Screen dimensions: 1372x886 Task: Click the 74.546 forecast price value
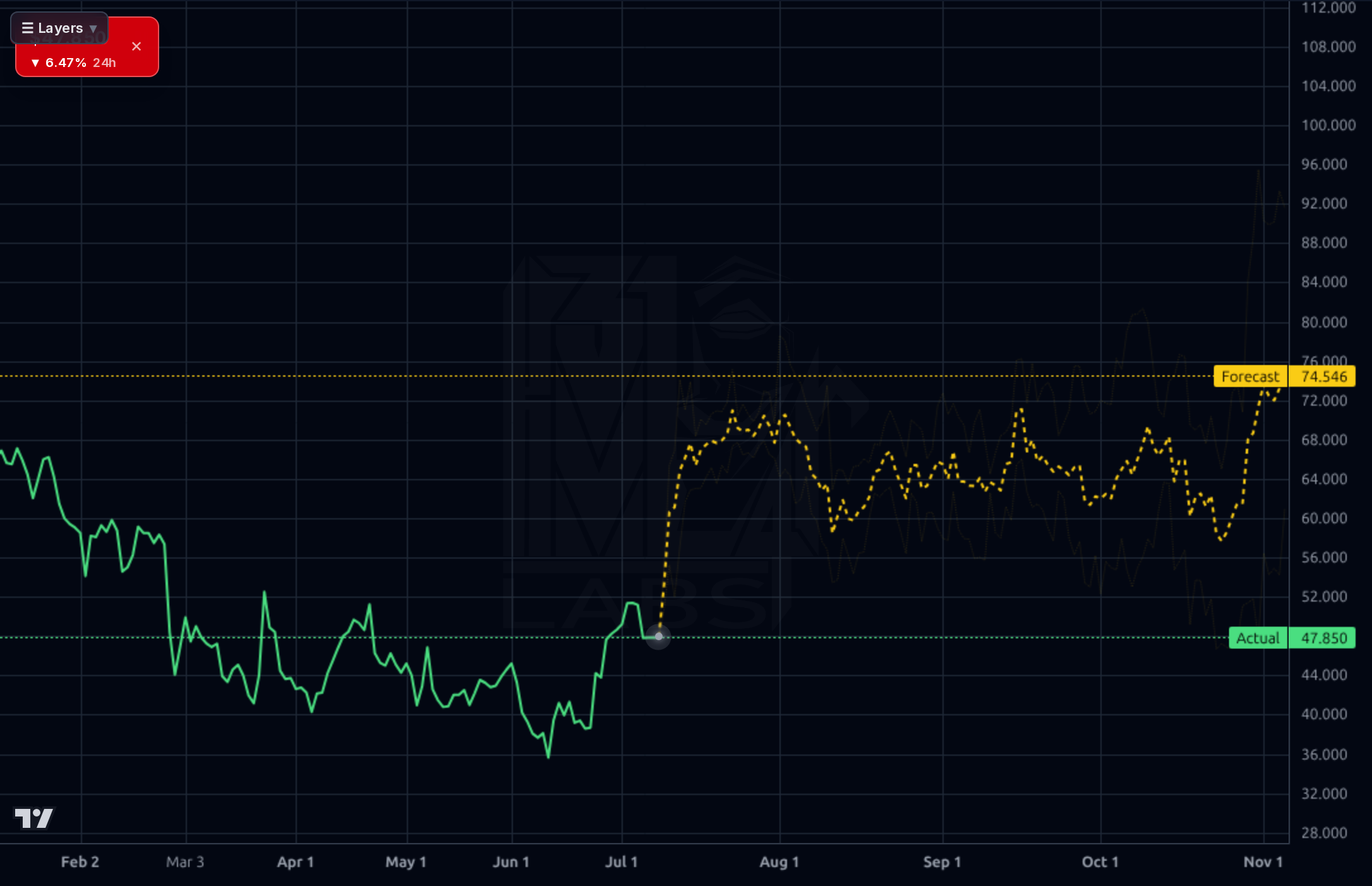(1324, 377)
